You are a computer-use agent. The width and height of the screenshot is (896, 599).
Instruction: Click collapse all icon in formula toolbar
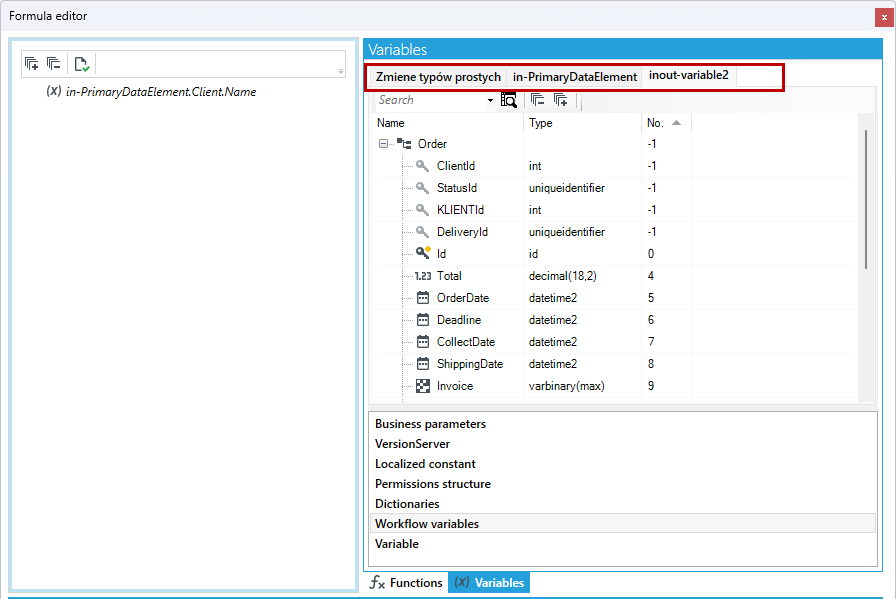(54, 63)
